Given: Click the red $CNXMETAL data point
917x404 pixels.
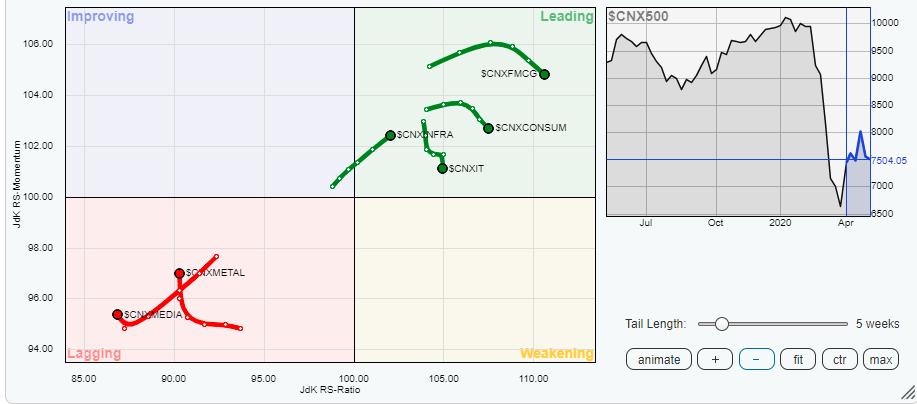Looking at the screenshot, I should tap(179, 273).
